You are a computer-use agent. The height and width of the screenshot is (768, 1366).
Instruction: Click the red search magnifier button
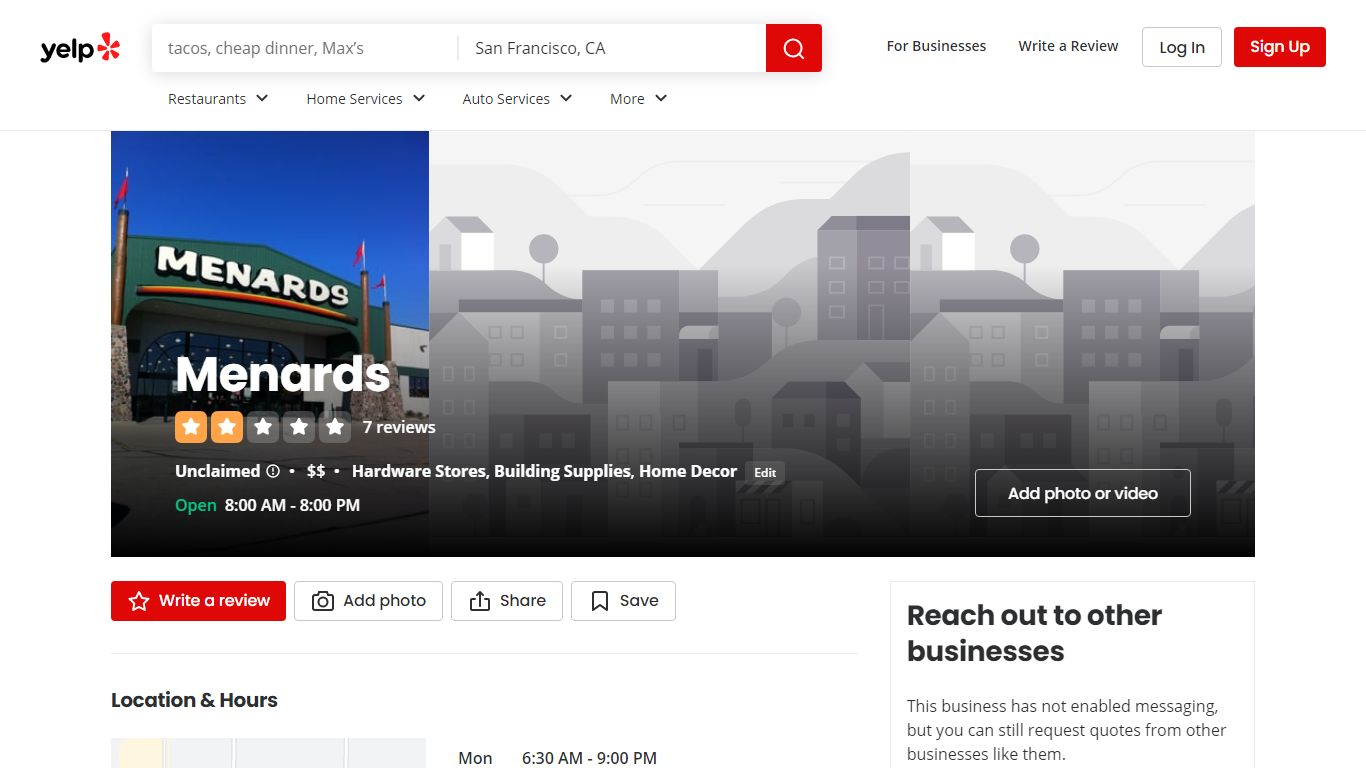(794, 48)
